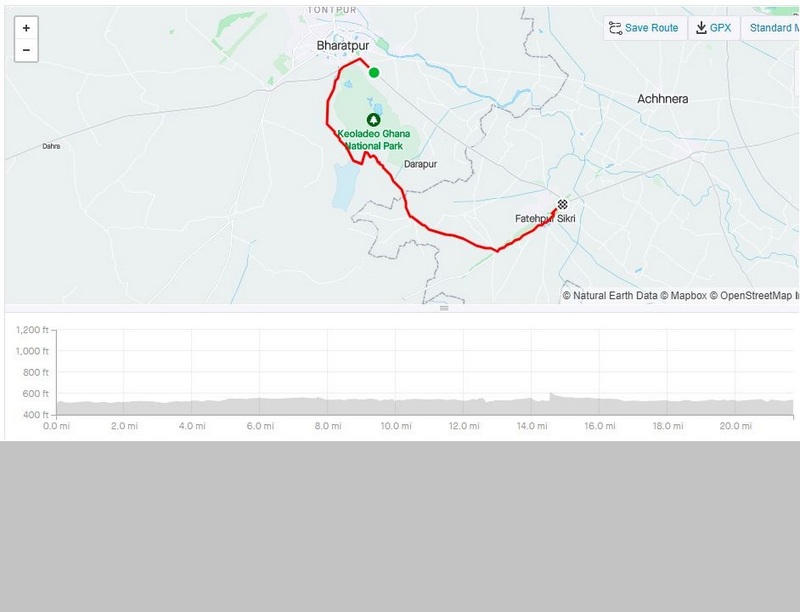Zoom in on the map with plus button
The height and width of the screenshot is (612, 800).
(x=26, y=28)
